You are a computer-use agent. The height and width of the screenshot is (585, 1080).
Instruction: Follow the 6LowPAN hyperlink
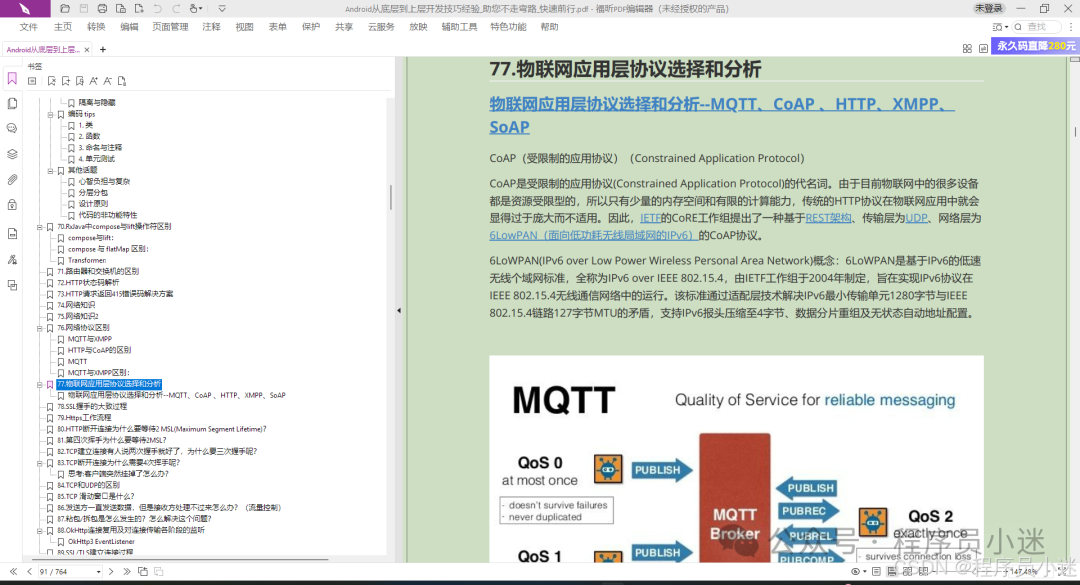(594, 235)
